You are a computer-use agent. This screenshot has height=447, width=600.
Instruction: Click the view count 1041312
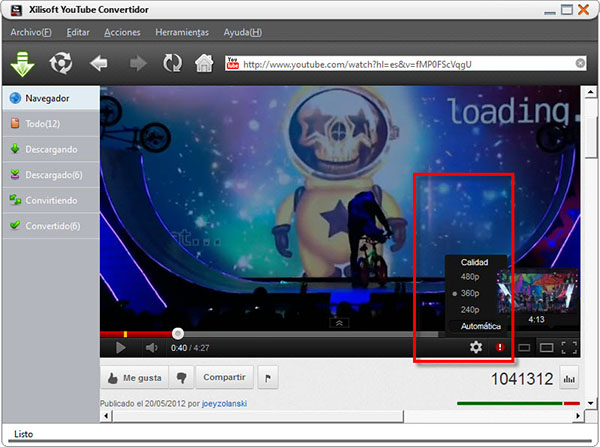coord(522,379)
